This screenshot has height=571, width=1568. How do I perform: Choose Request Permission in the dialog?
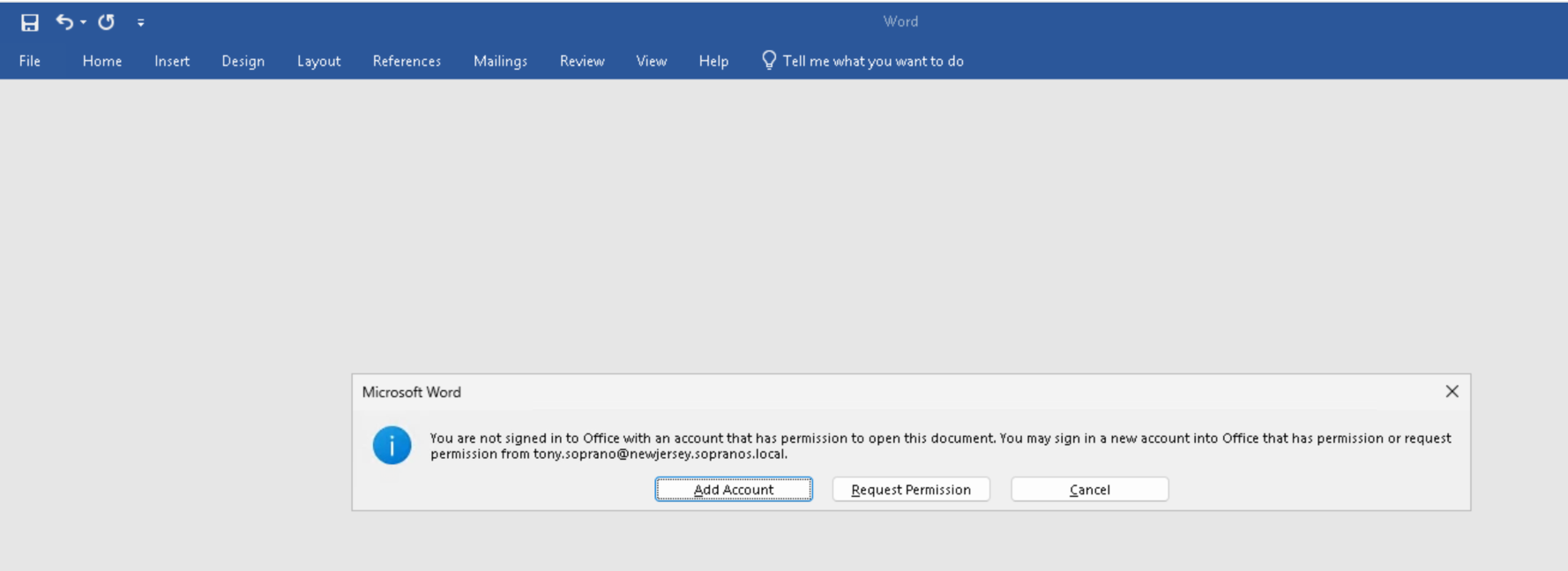point(911,489)
